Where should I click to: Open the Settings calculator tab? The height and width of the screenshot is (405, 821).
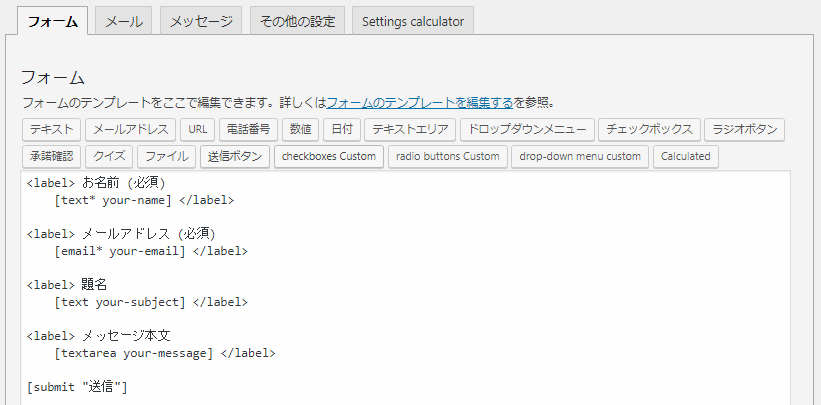tap(413, 21)
